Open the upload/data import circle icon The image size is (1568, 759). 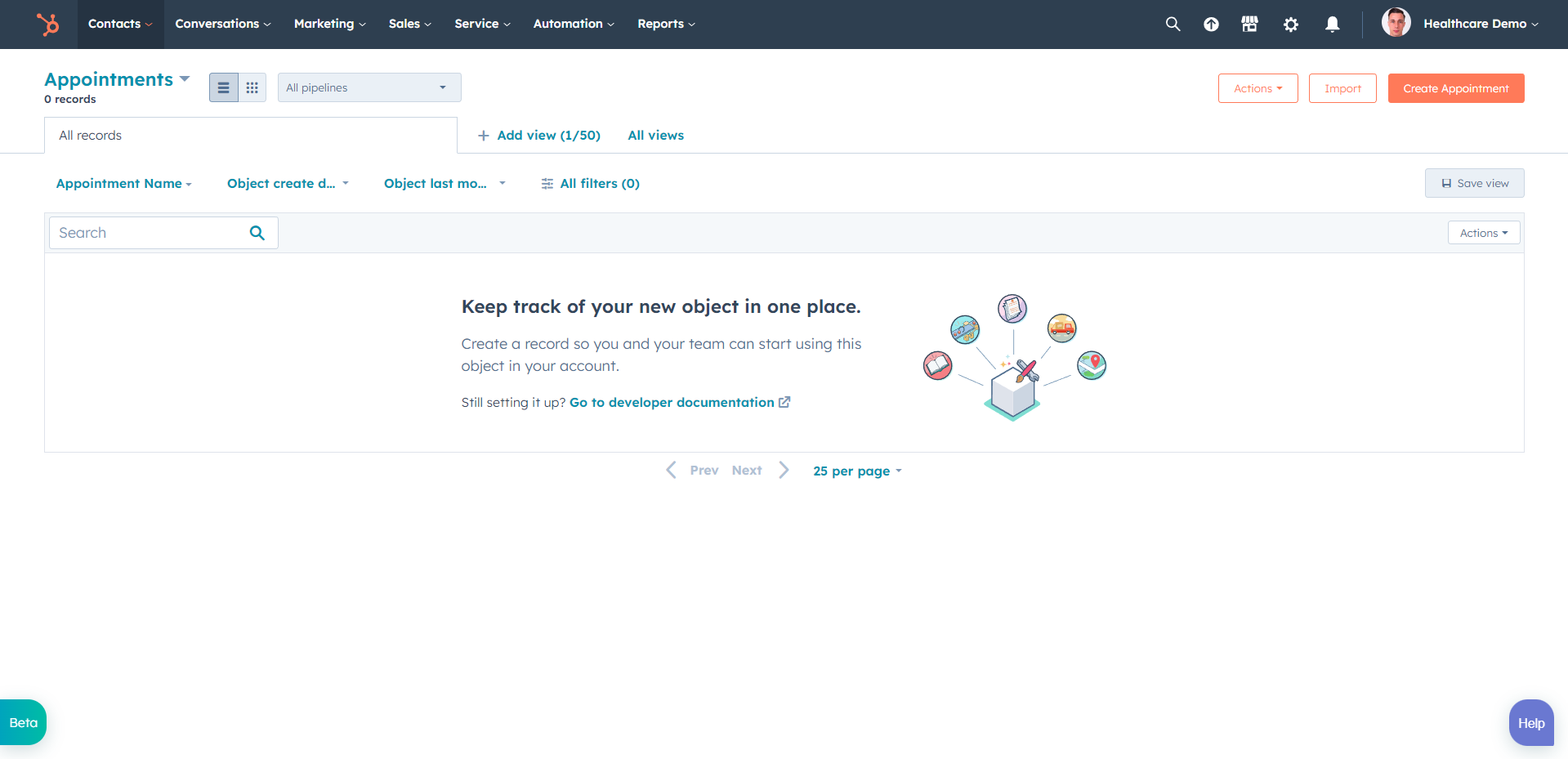click(1210, 24)
